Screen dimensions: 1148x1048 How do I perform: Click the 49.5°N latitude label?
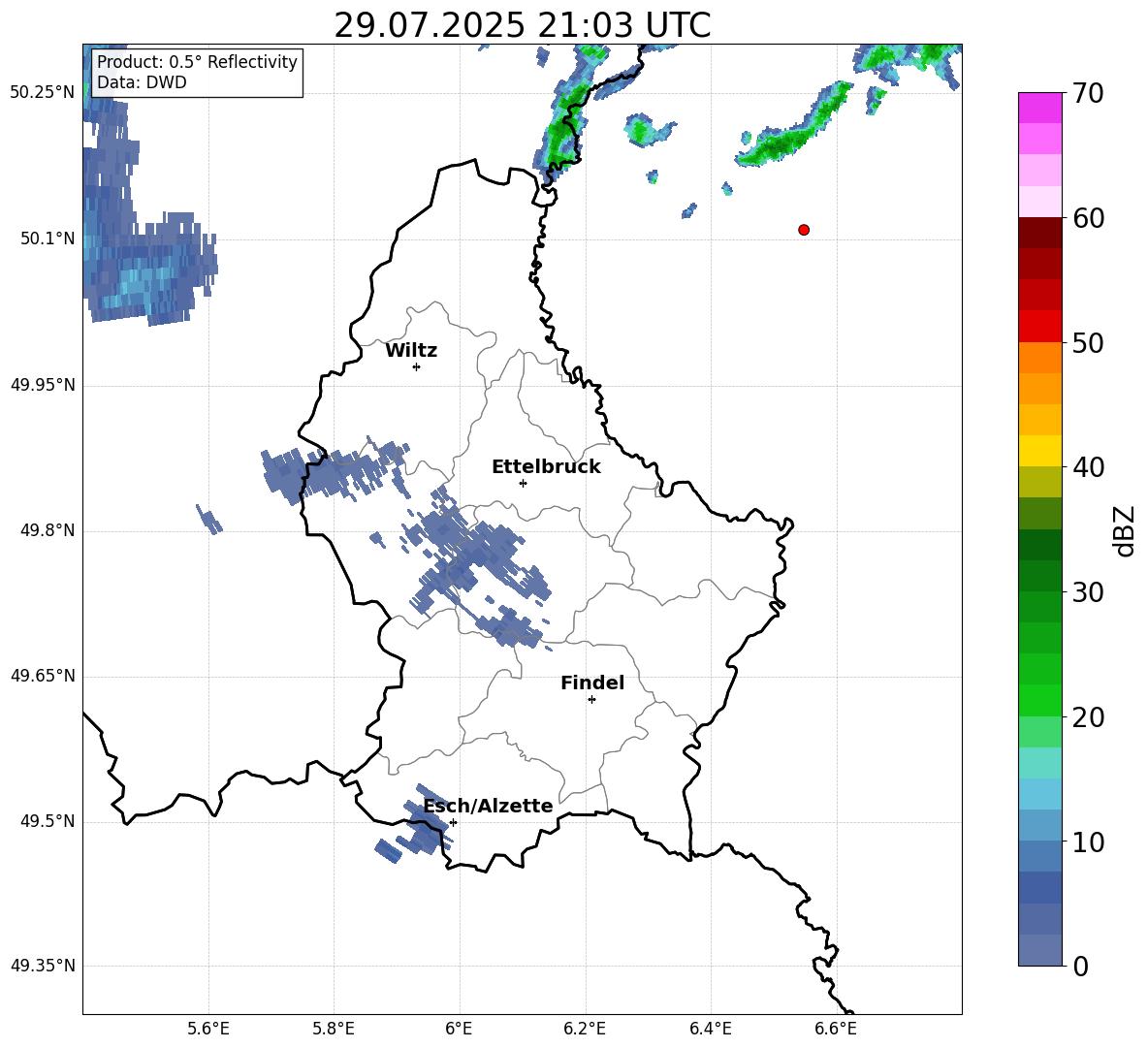(x=48, y=821)
